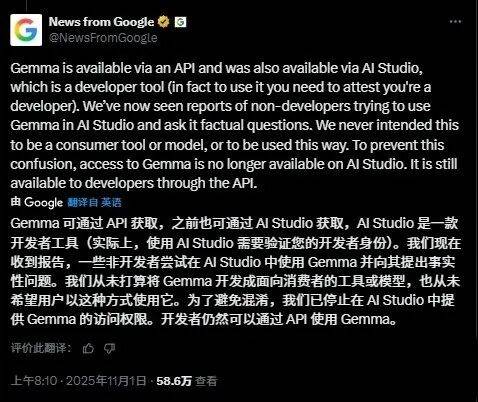Click the English line starting "Gemma is available"

pyautogui.click(x=217, y=68)
